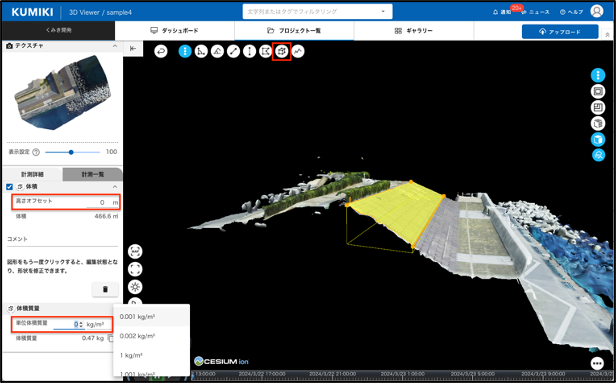Click the 表示設定 opacity slider handle

[71, 152]
